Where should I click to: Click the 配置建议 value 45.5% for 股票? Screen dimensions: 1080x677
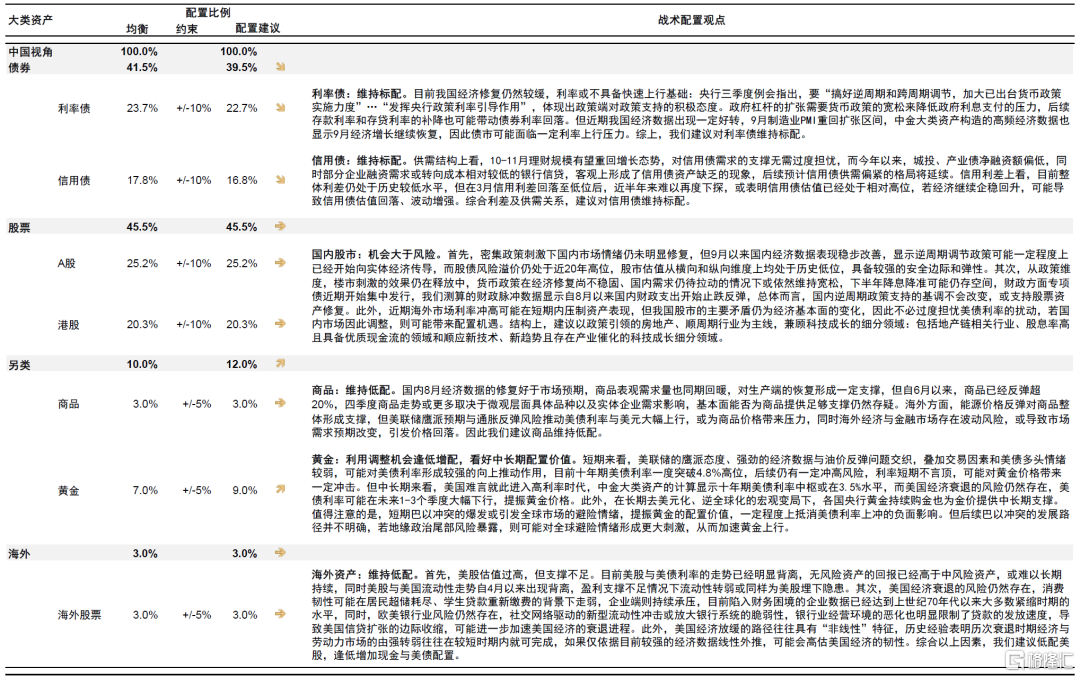(242, 227)
